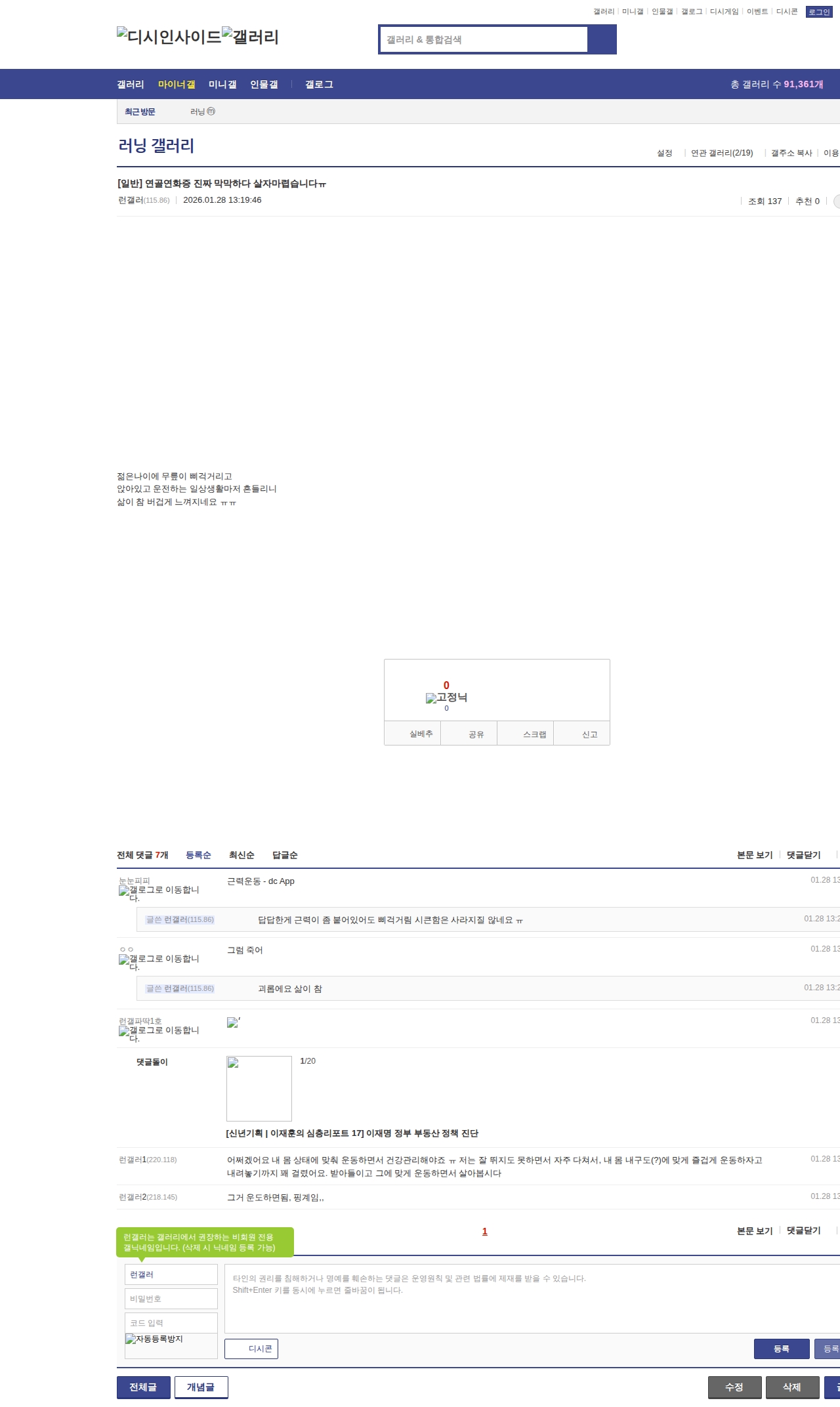Screen dimensions: 840x1407
Task: Click the DCInside logo image
Action: (169, 36)
